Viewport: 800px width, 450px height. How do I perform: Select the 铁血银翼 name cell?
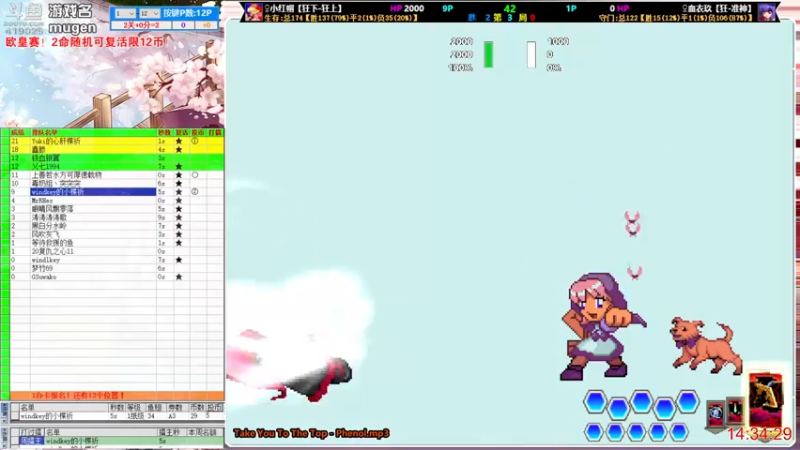(93, 158)
